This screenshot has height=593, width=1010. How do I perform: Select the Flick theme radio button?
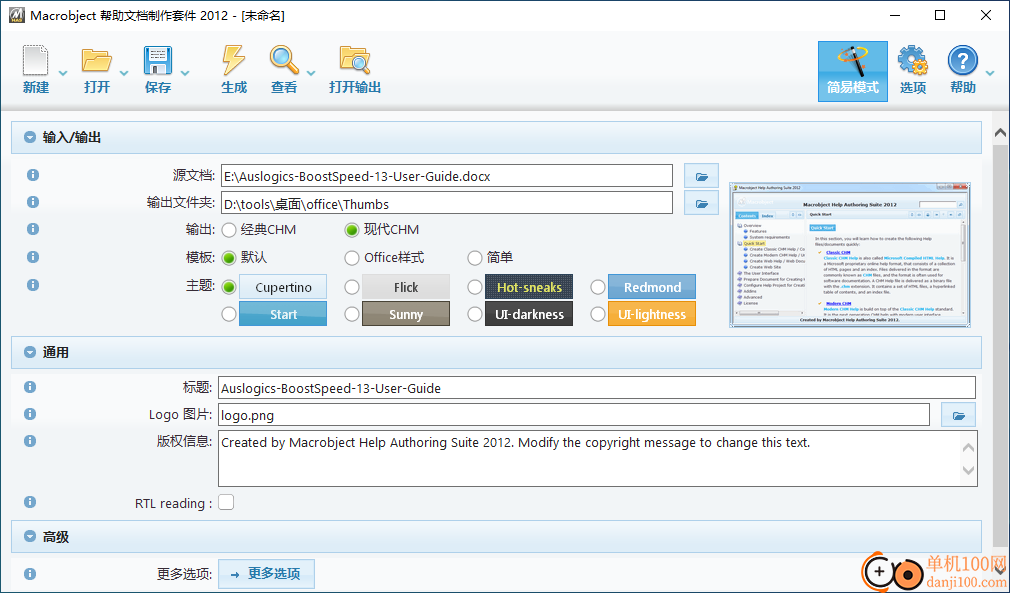point(352,287)
